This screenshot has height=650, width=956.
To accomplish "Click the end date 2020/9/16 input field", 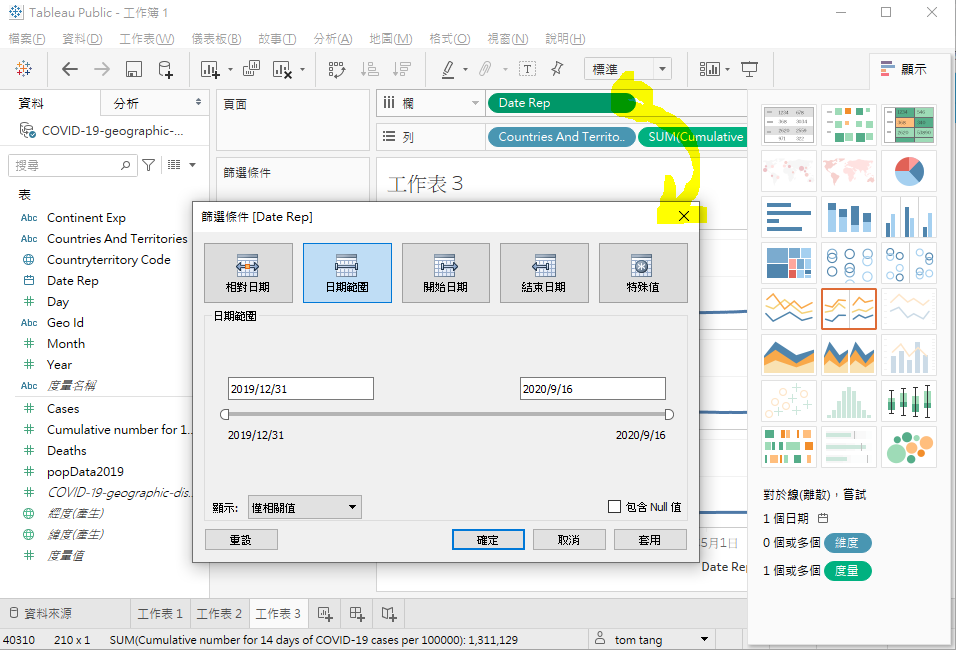I will [593, 388].
